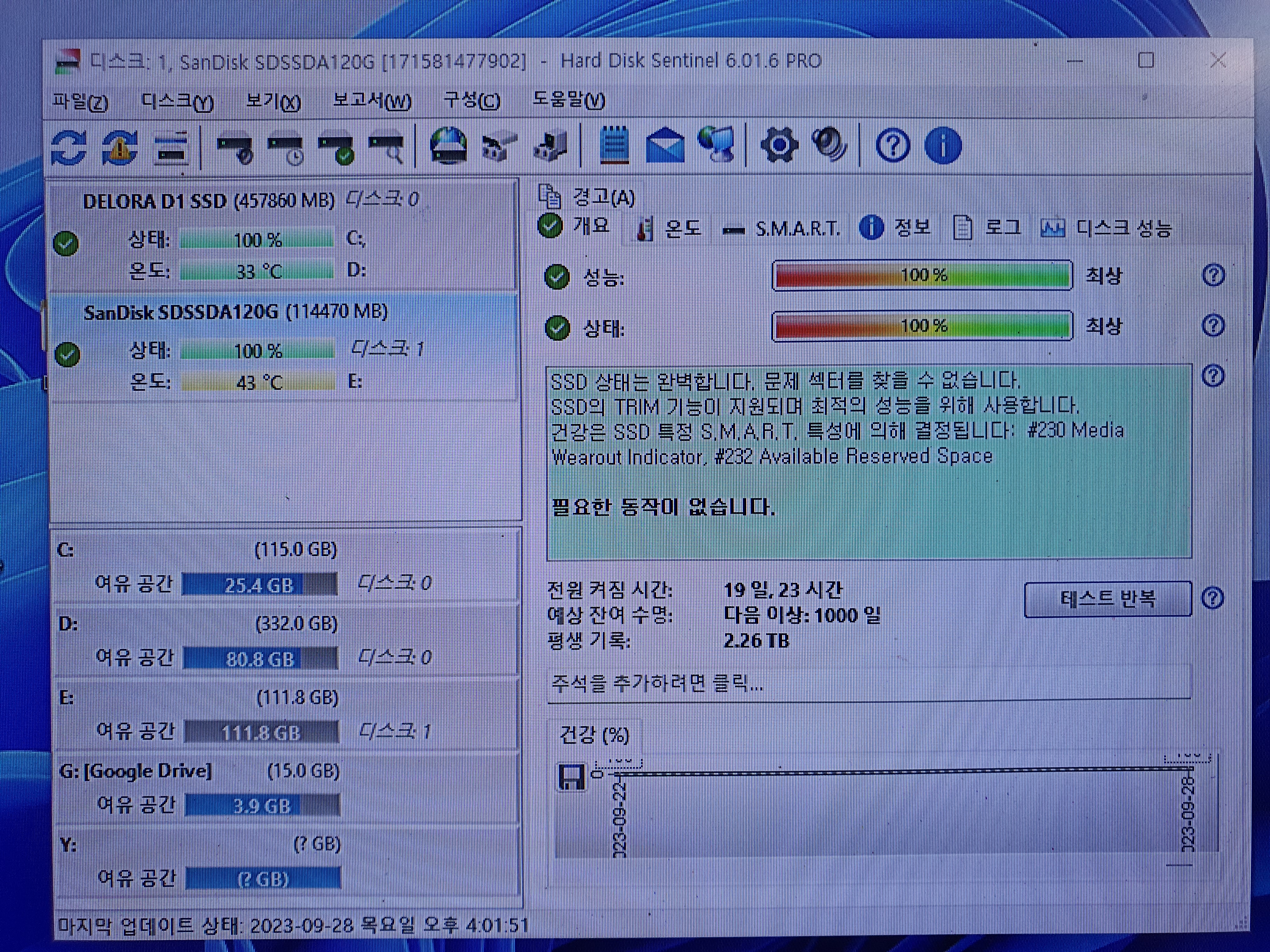
Task: Click SanDisk's 온도 43 °C bar
Action: (x=258, y=382)
